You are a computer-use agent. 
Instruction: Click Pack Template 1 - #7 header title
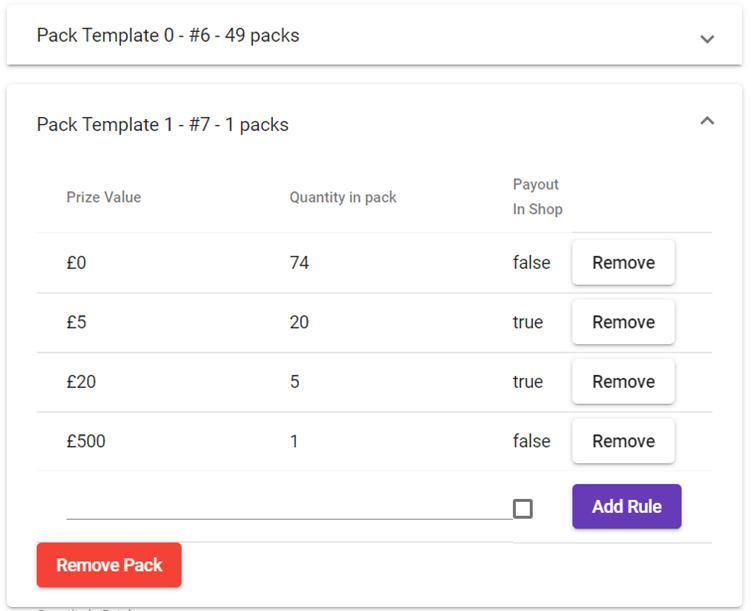coord(163,125)
